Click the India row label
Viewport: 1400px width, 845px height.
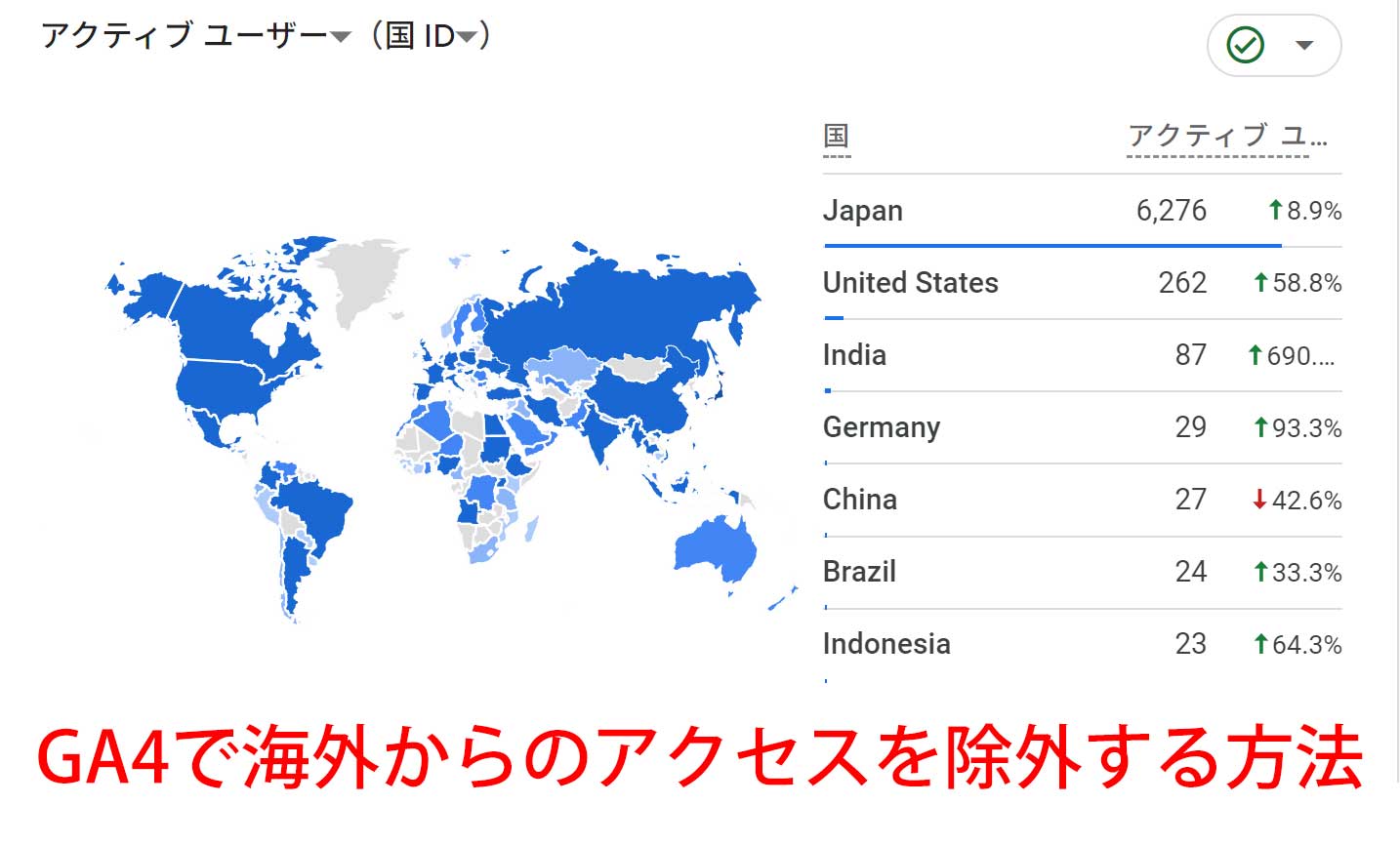pyautogui.click(x=854, y=355)
